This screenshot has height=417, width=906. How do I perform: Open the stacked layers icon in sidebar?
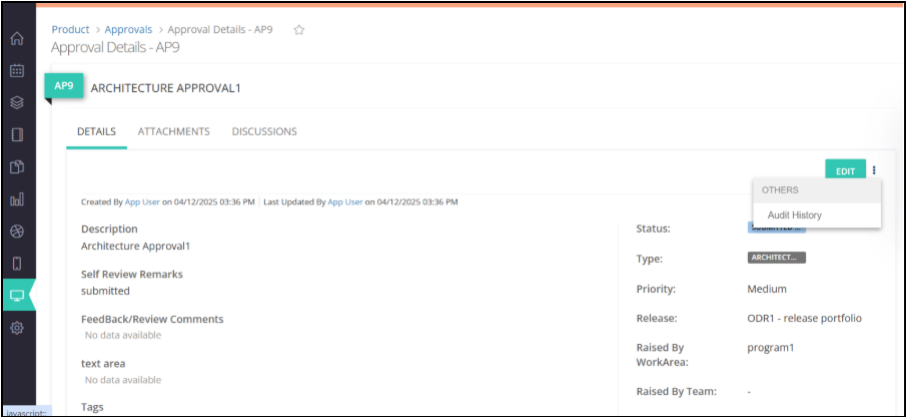pos(17,103)
